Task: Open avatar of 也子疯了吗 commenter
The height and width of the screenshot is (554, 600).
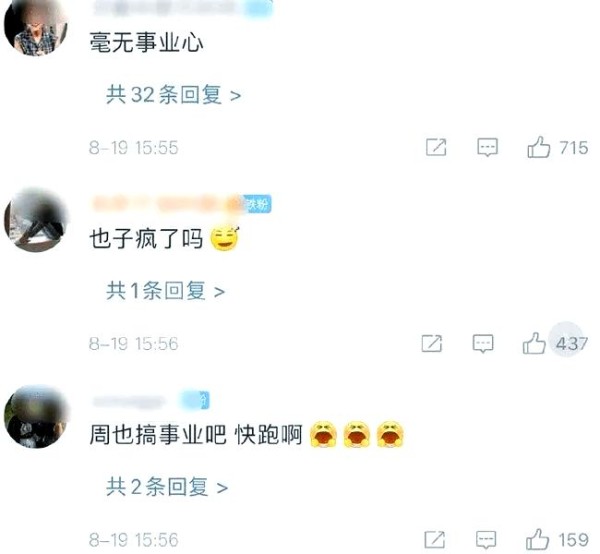Action: [x=36, y=220]
